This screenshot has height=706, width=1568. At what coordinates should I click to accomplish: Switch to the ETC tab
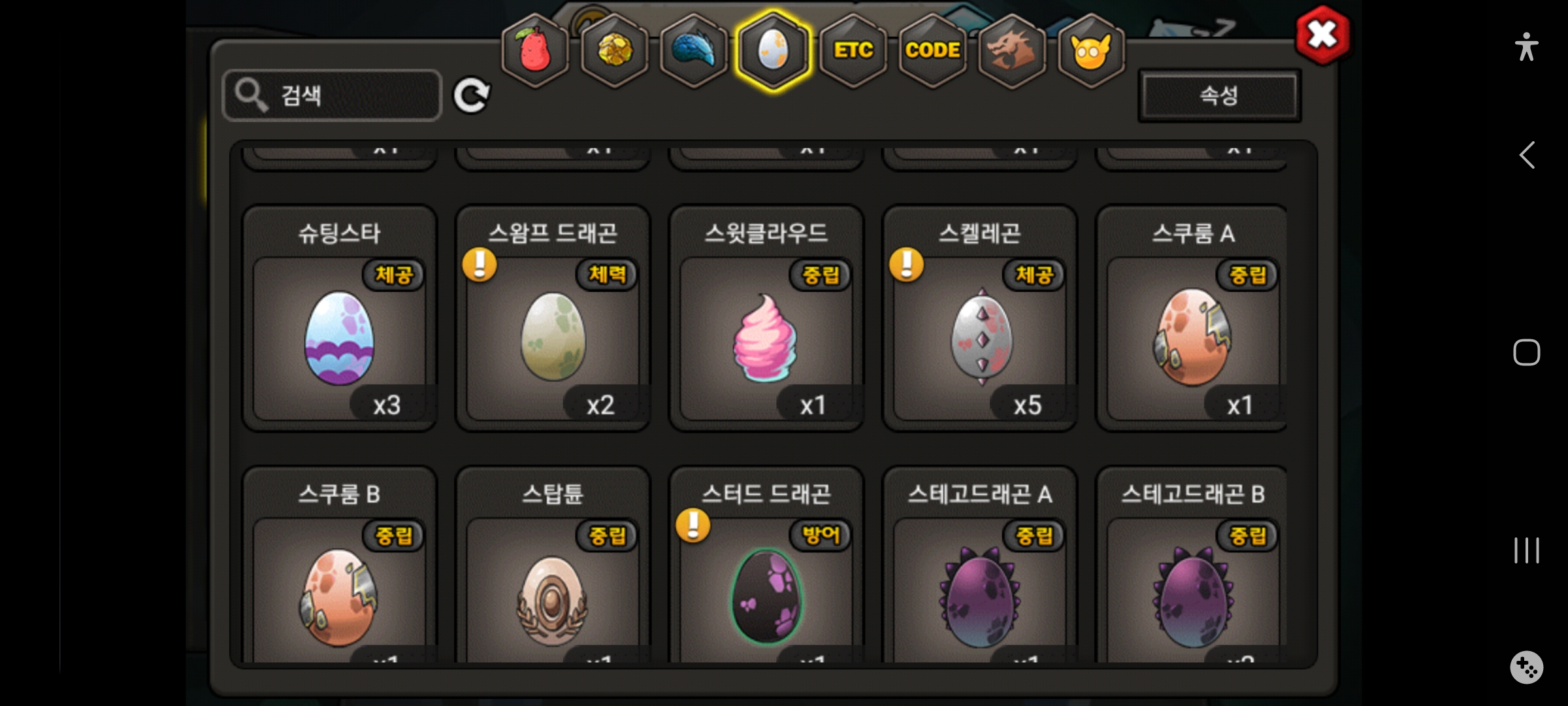853,50
